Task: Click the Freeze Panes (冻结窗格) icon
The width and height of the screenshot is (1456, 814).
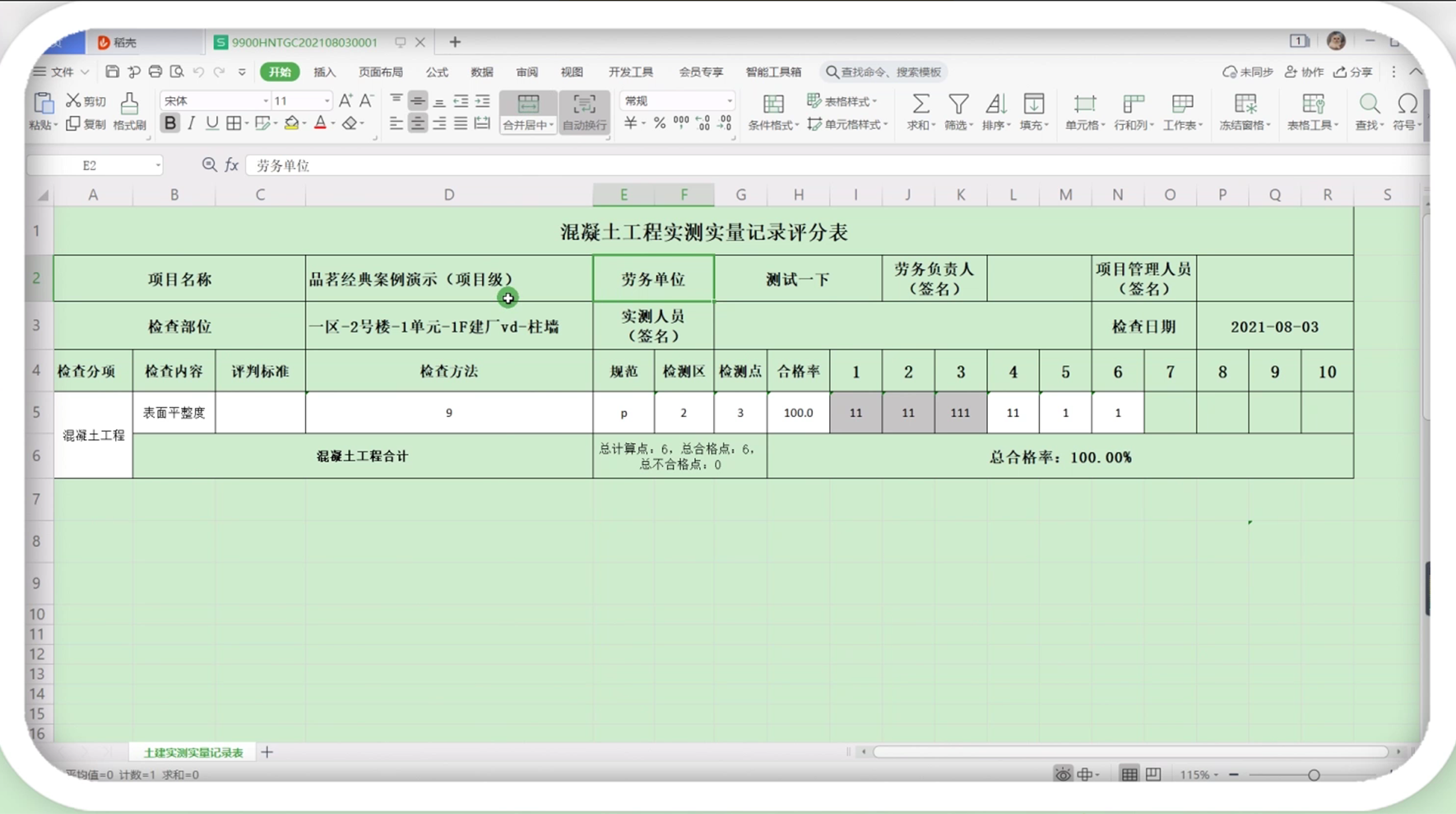Action: (x=1245, y=104)
